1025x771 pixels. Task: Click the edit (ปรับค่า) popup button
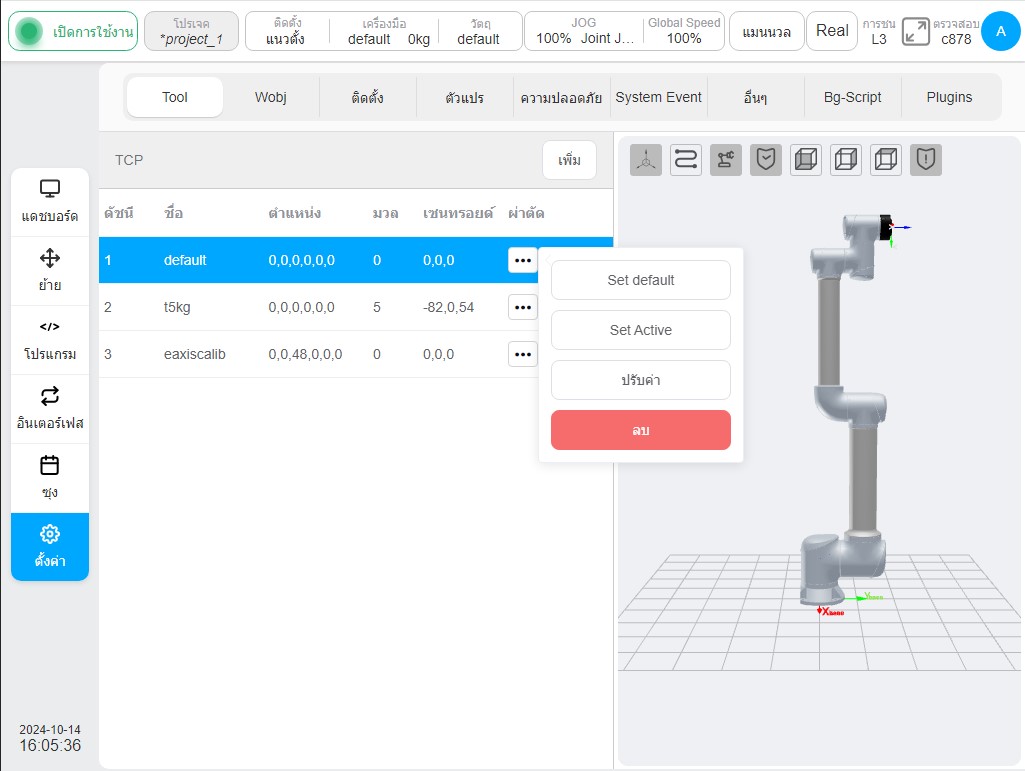tap(641, 380)
